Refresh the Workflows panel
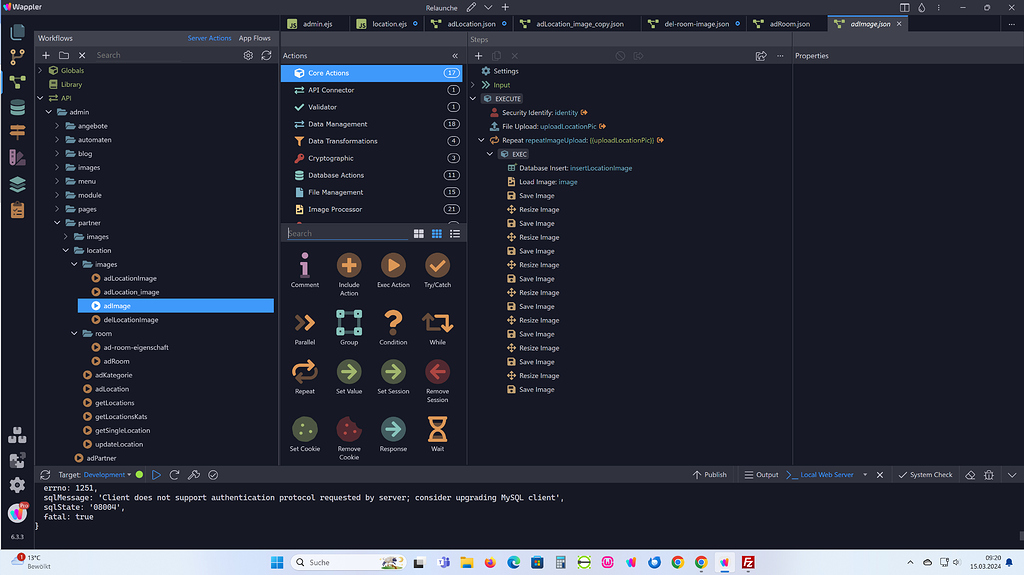Screen dimensions: 1024x575 point(266,55)
